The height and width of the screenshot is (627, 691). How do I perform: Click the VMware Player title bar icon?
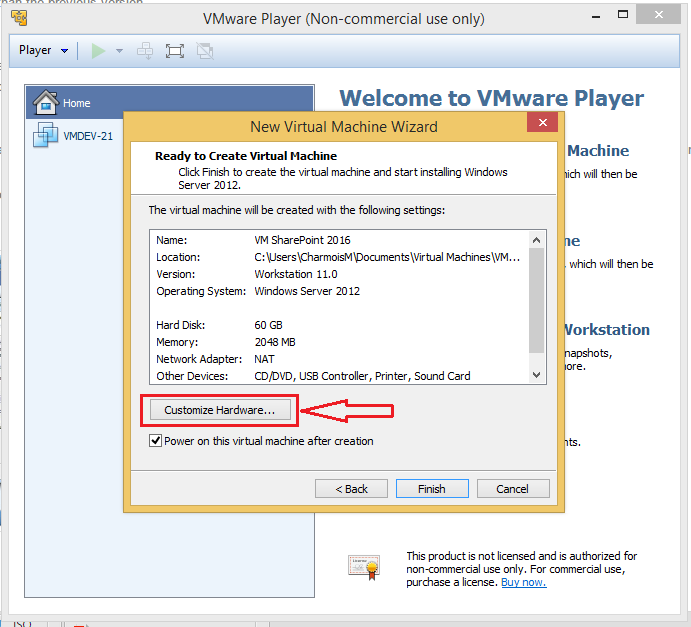[19, 18]
